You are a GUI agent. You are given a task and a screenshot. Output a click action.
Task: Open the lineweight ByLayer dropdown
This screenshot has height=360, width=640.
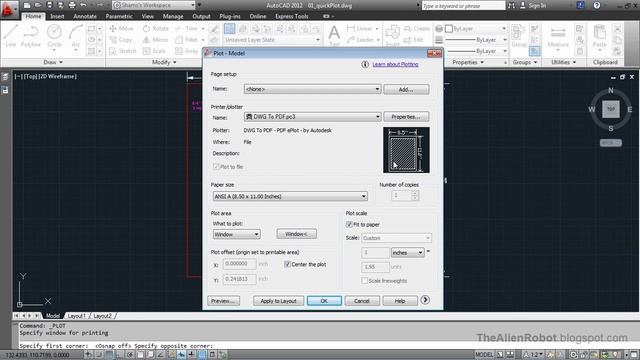pyautogui.click(x=476, y=40)
